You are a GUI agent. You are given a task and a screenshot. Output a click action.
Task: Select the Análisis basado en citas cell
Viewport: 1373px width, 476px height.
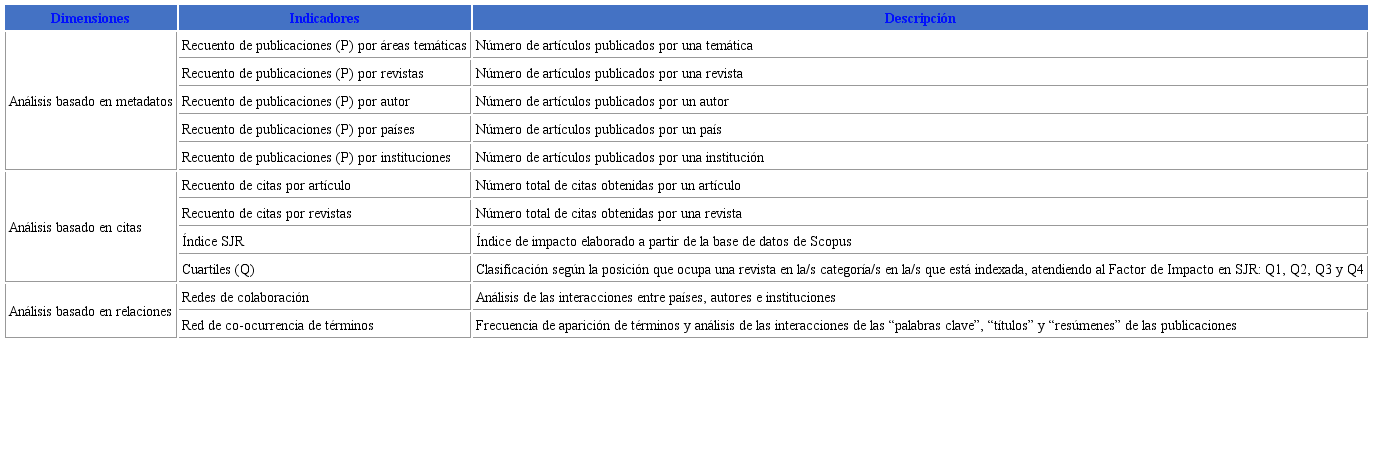[75, 227]
